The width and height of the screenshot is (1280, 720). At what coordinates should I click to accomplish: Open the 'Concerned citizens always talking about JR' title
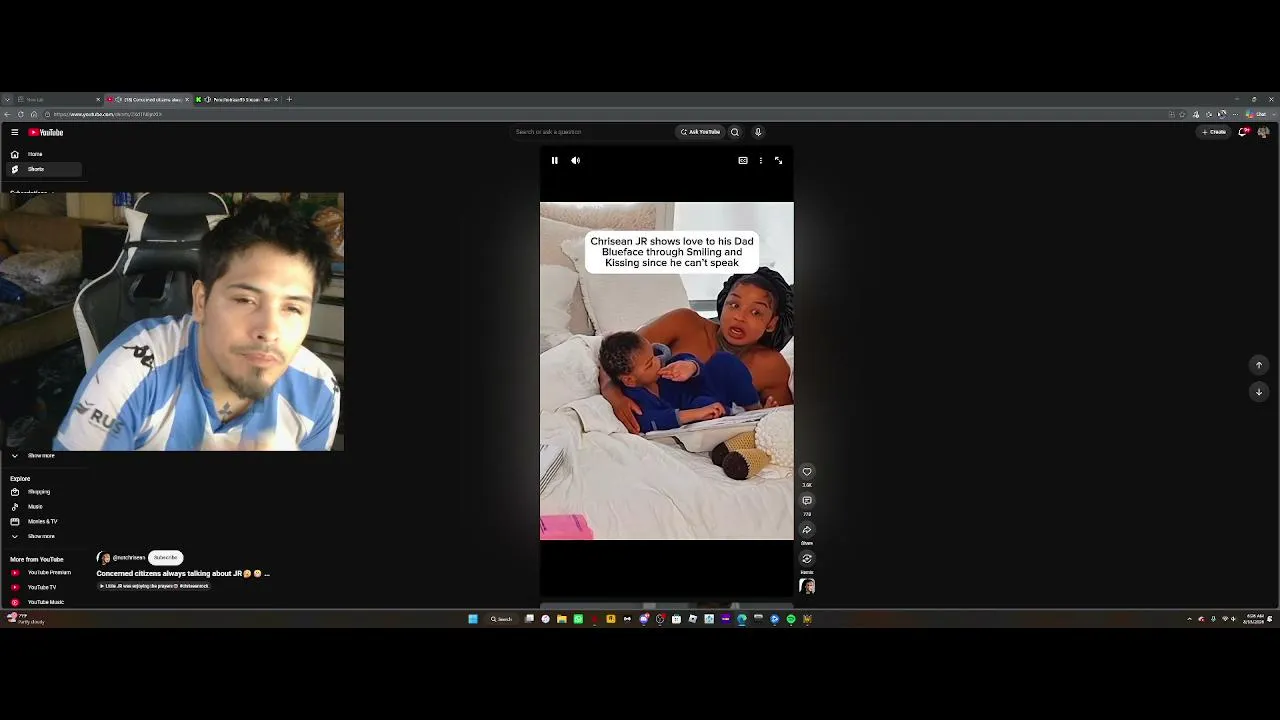click(x=183, y=574)
